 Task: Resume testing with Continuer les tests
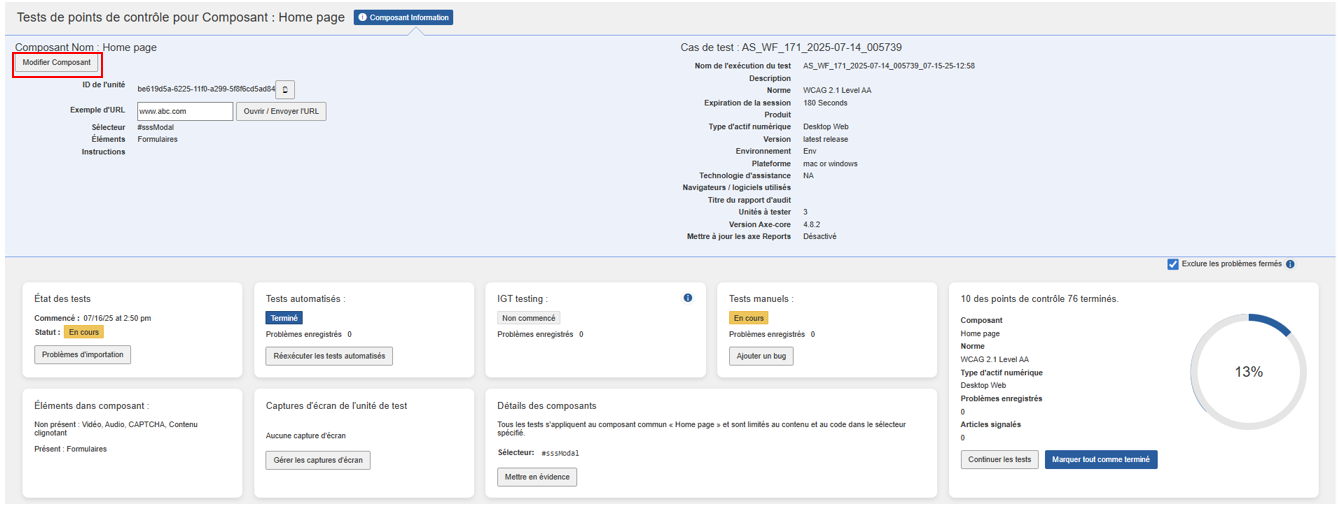pyautogui.click(x=999, y=460)
